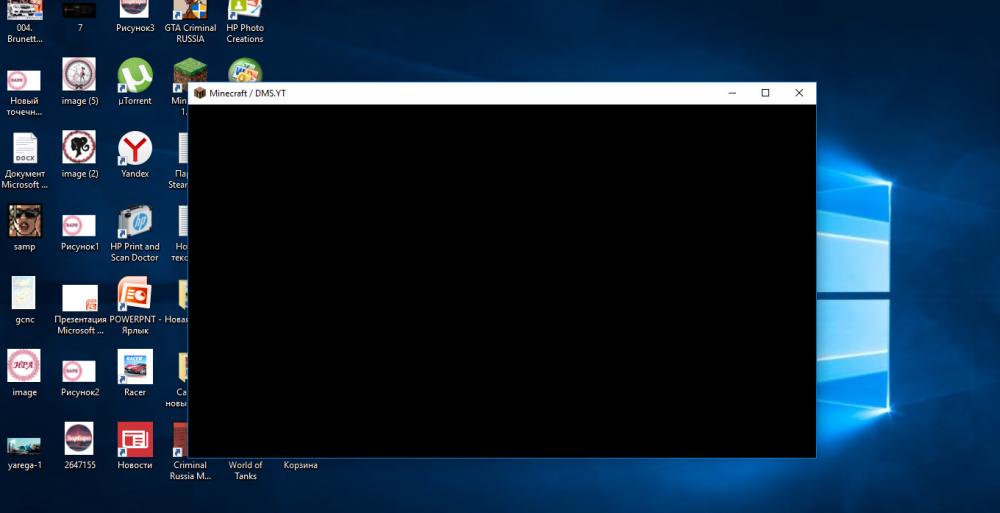1000x513 pixels.
Task: Maximize the Minecraft / DMS.YT window
Action: coord(765,93)
